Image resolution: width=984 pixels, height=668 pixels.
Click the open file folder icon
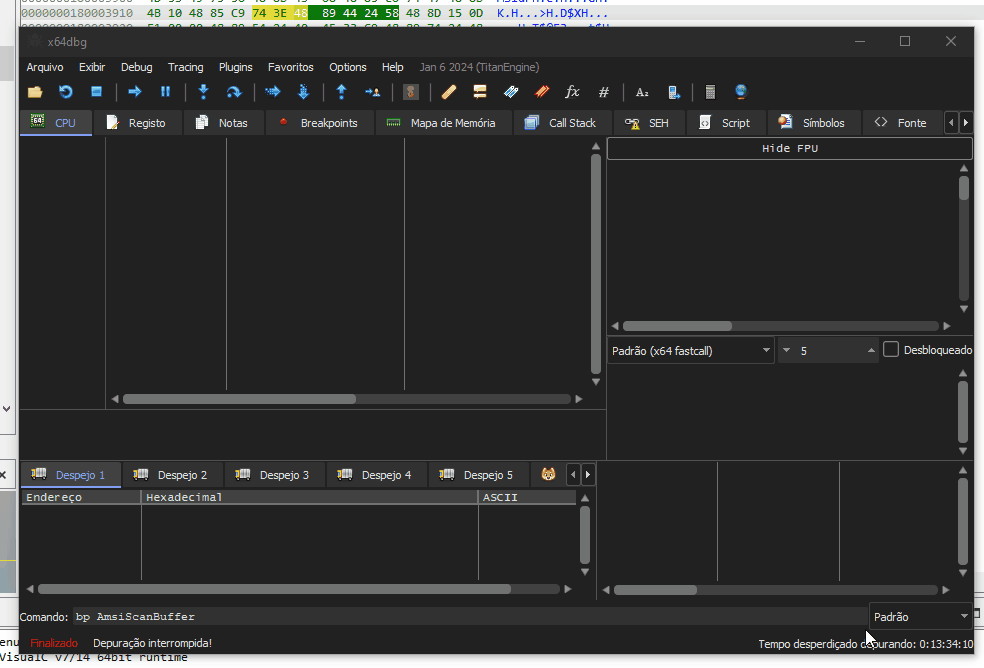point(35,92)
